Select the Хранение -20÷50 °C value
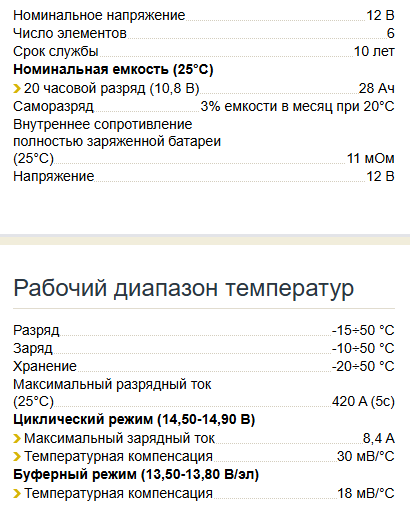Viewport: 410px width, 531px height. point(363,366)
